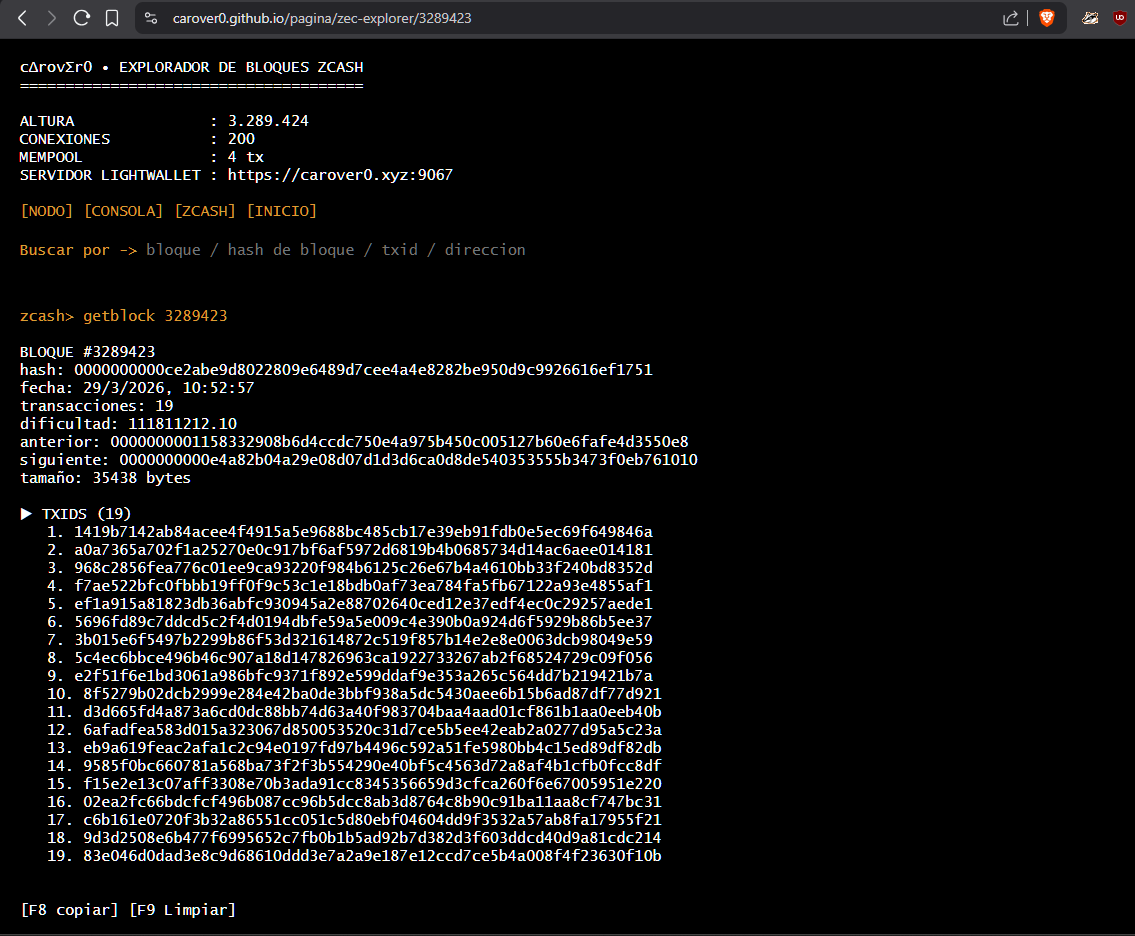This screenshot has width=1135, height=936.
Task: Open the siguiente block hash
Action: point(408,460)
